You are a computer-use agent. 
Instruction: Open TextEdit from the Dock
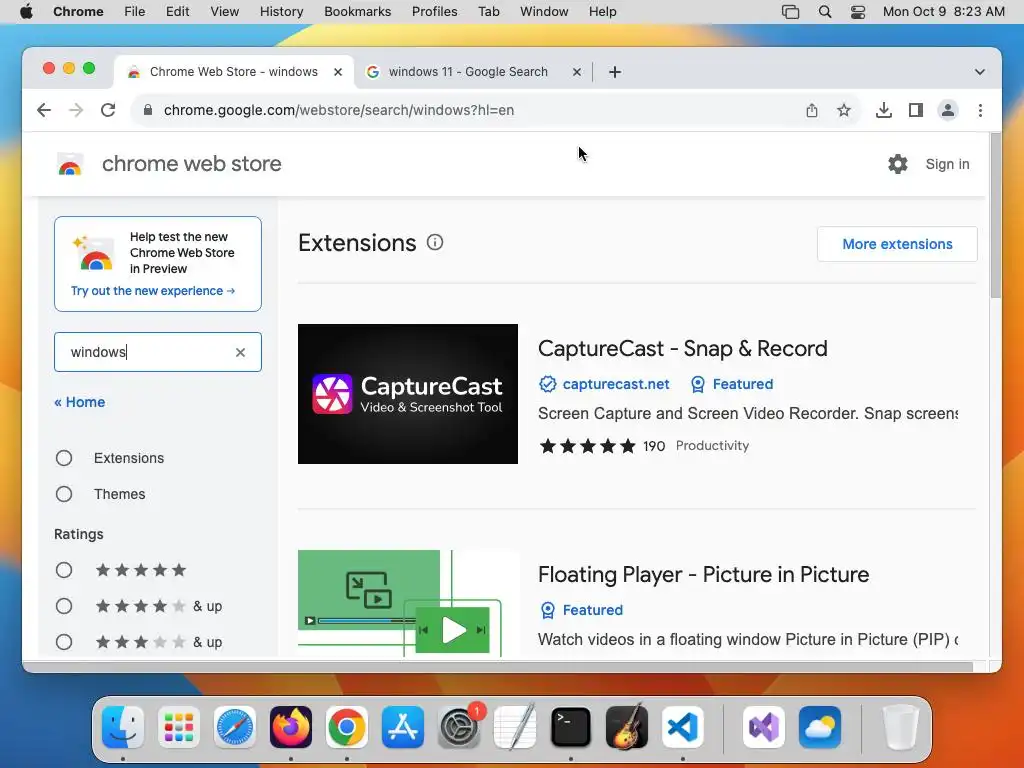tap(515, 727)
